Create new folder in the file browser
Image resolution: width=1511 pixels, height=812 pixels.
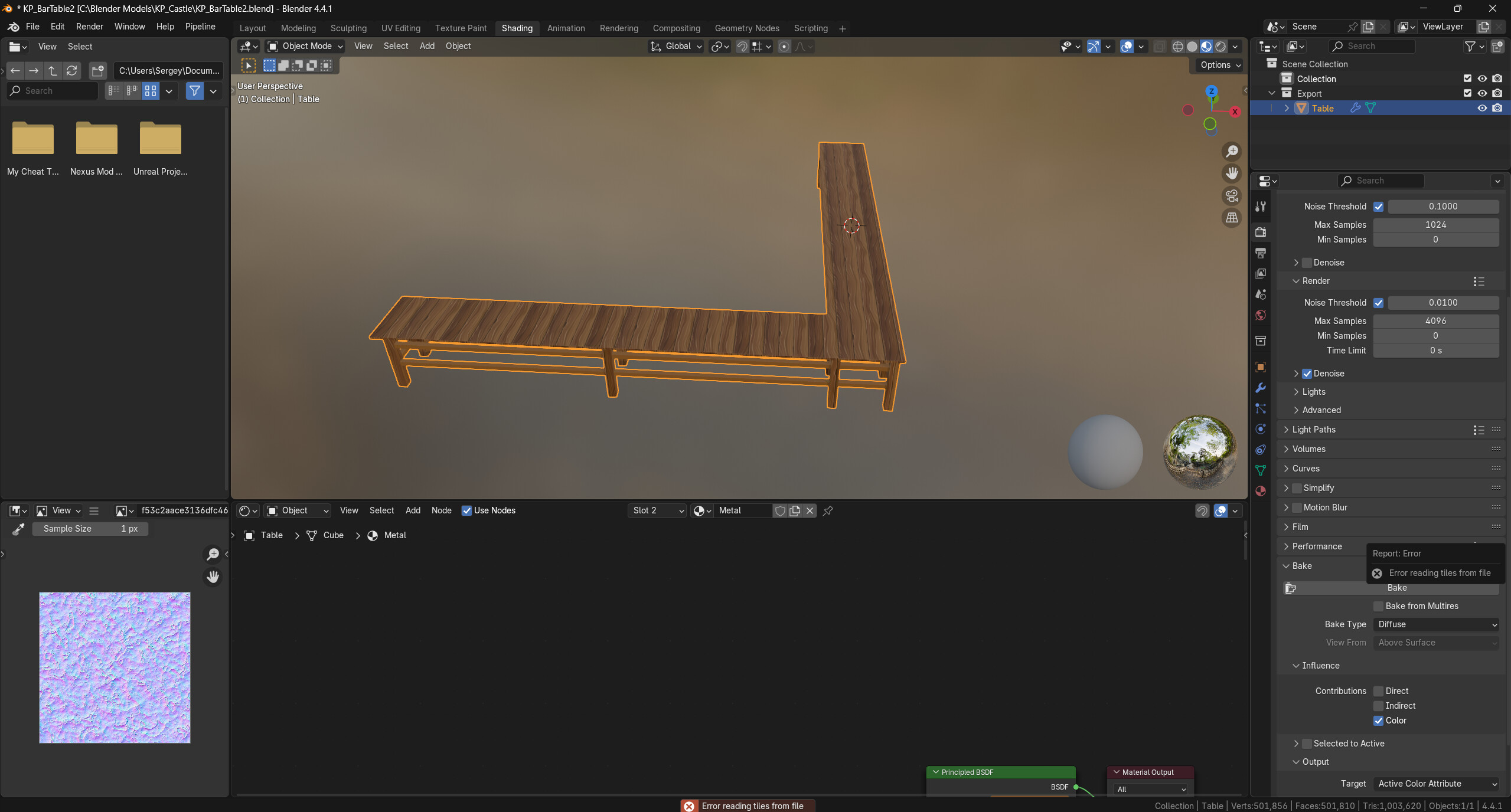click(x=97, y=71)
